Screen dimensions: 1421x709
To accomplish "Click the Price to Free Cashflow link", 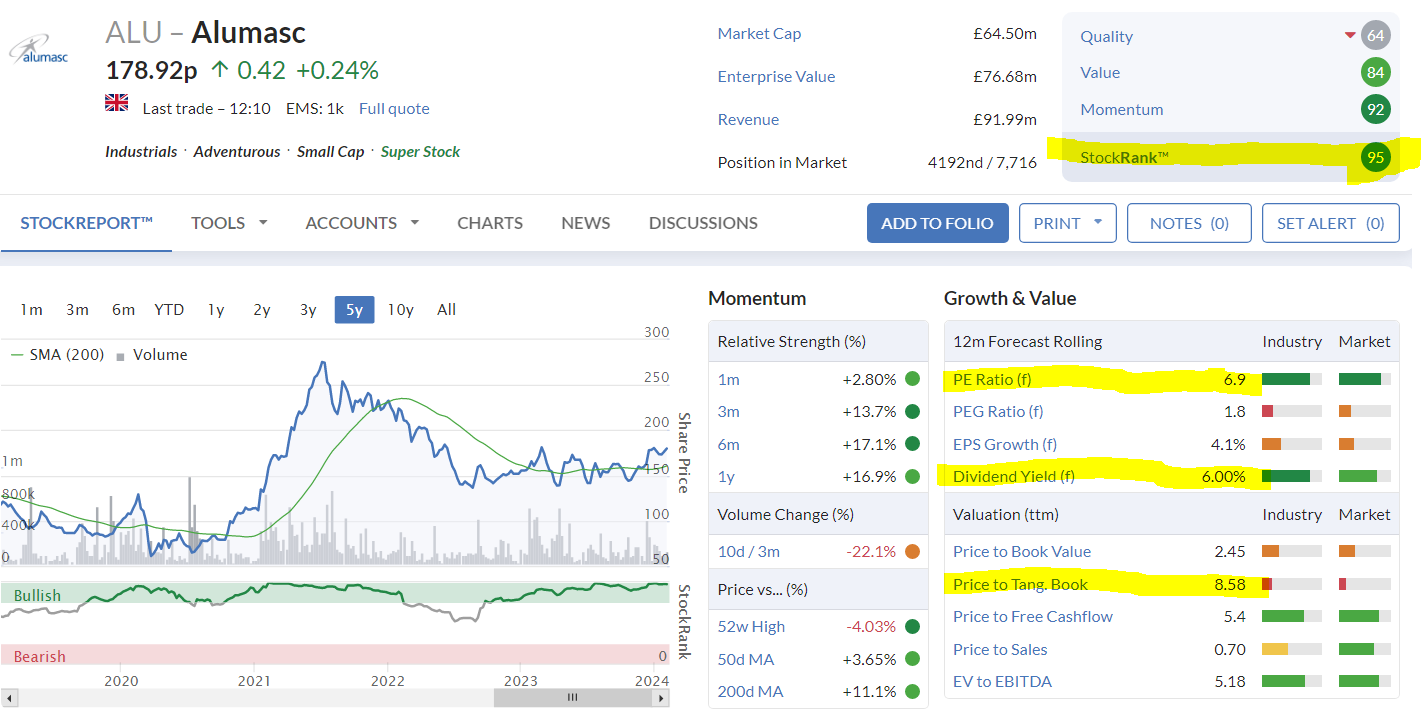I will 1033,616.
